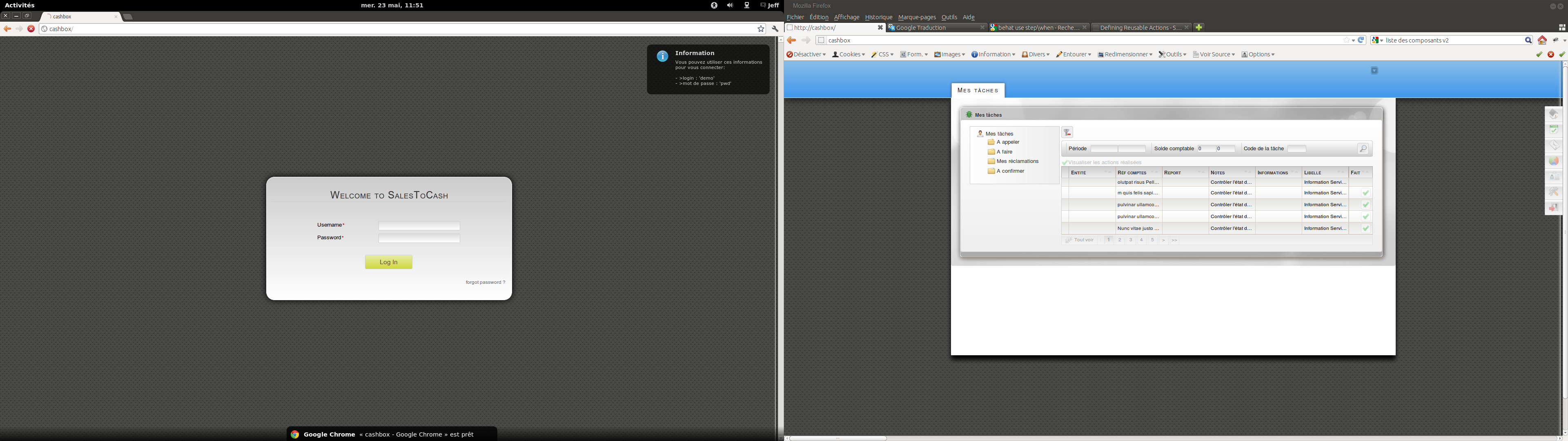Click the magnifier search button in filter bar
Image resolution: width=1568 pixels, height=441 pixels.
point(1363,149)
